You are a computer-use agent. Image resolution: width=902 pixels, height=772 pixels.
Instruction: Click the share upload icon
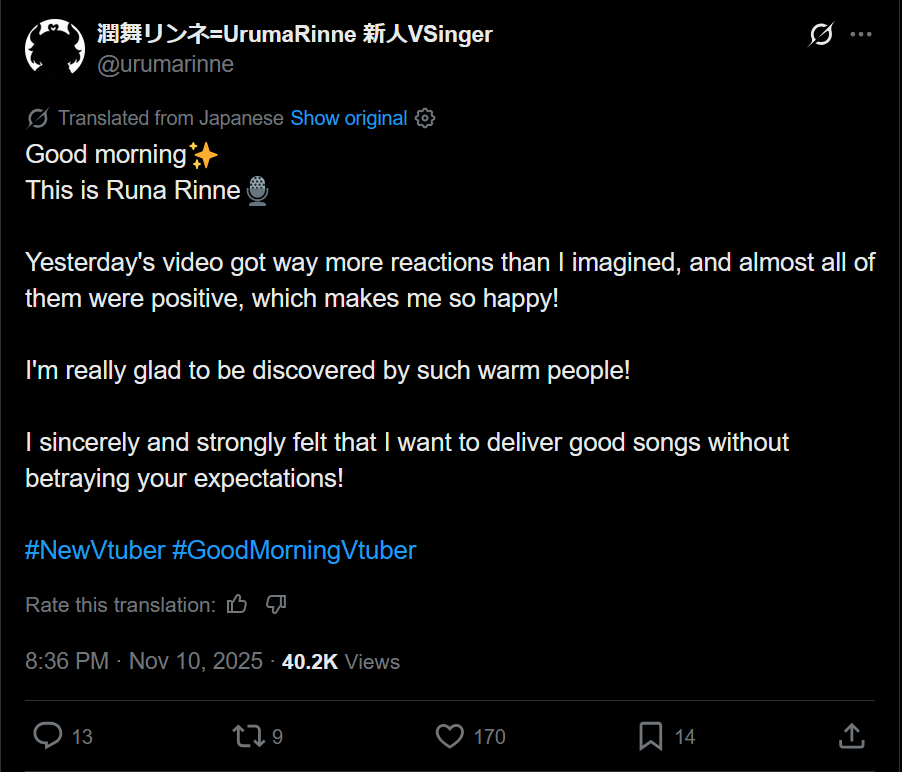851,737
